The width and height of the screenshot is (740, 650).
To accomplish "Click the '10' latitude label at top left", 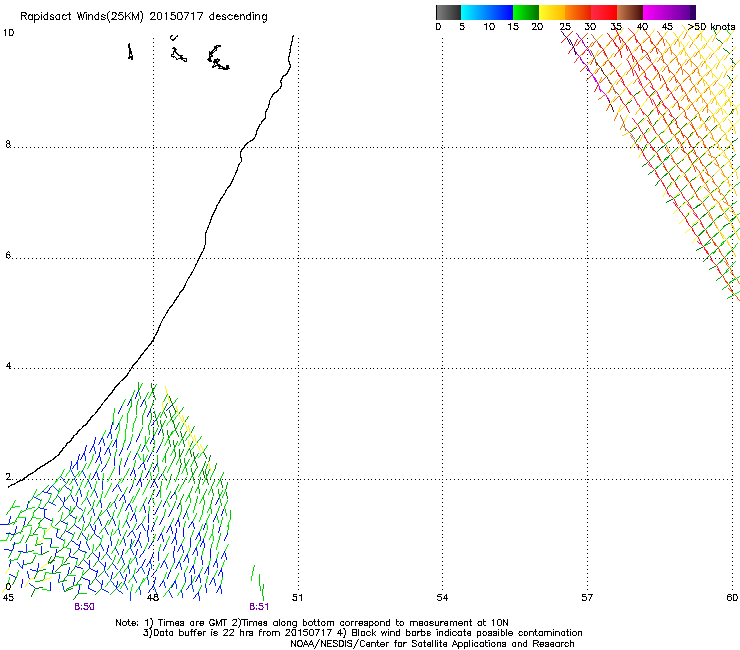I will [x=8, y=33].
